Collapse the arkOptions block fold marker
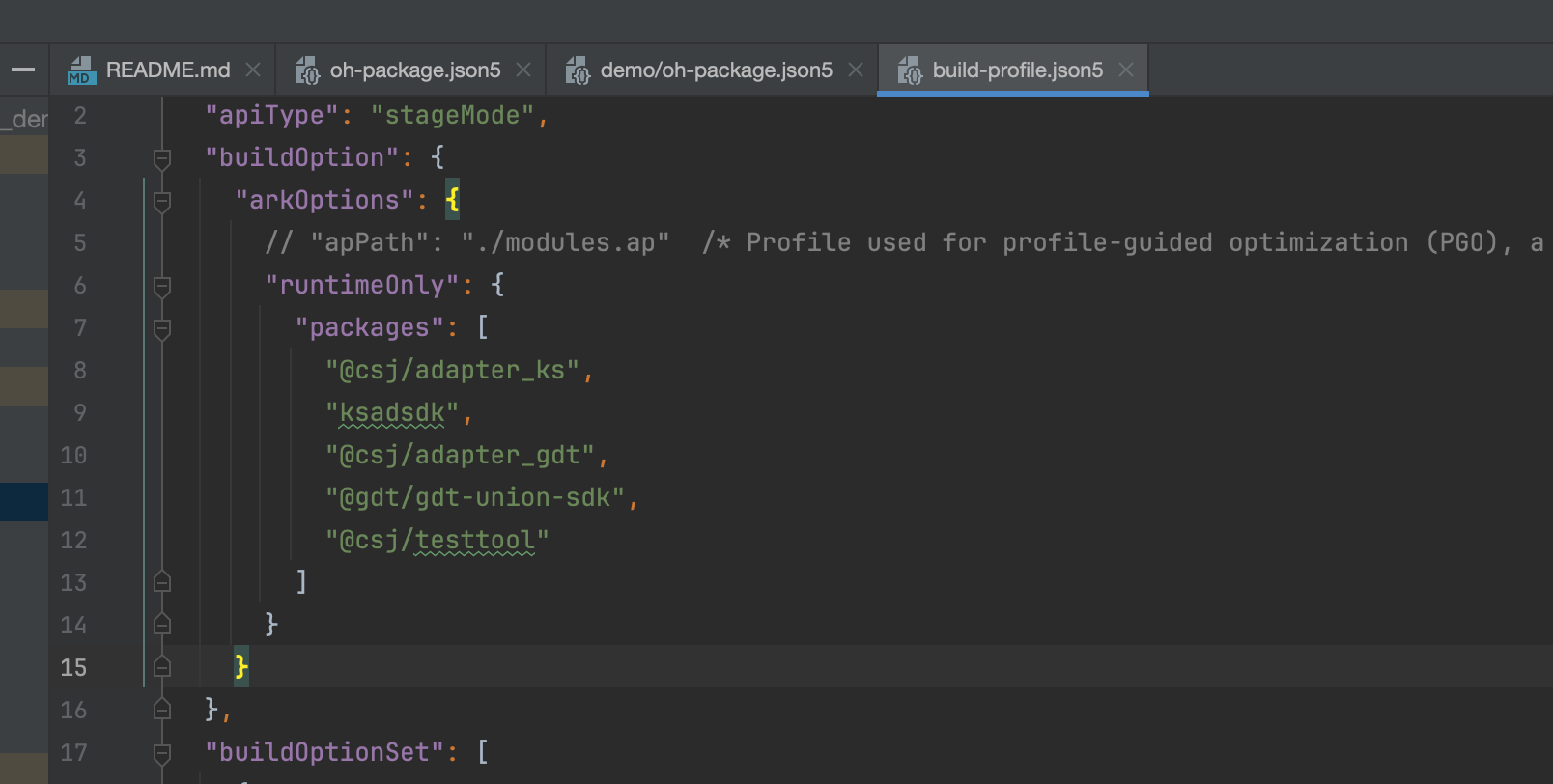 click(x=162, y=201)
